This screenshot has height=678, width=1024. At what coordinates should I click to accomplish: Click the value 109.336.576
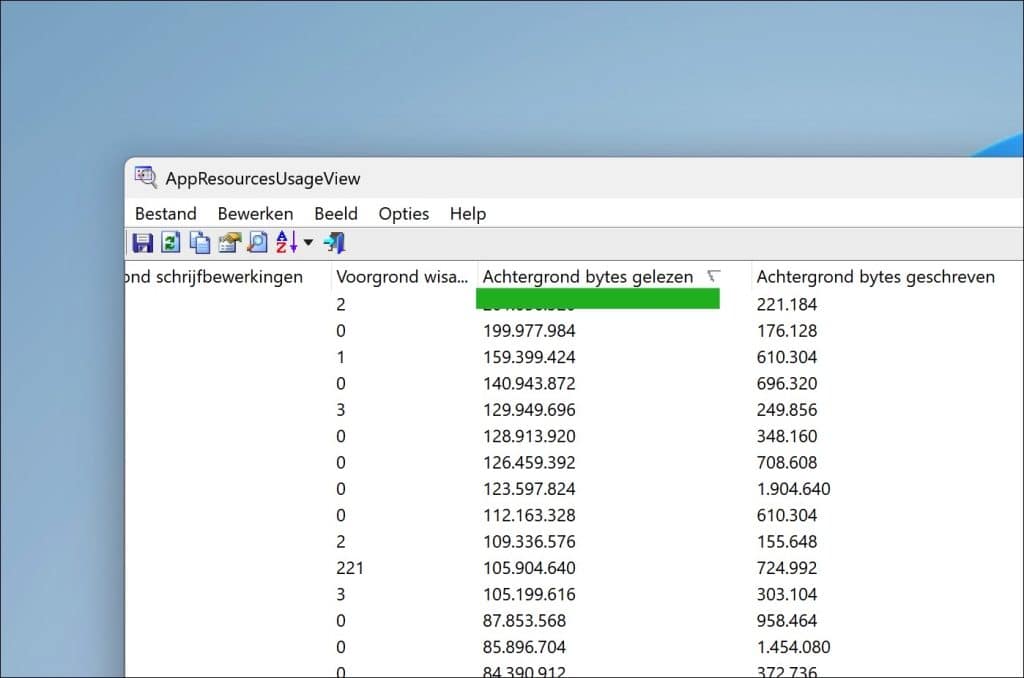click(529, 541)
